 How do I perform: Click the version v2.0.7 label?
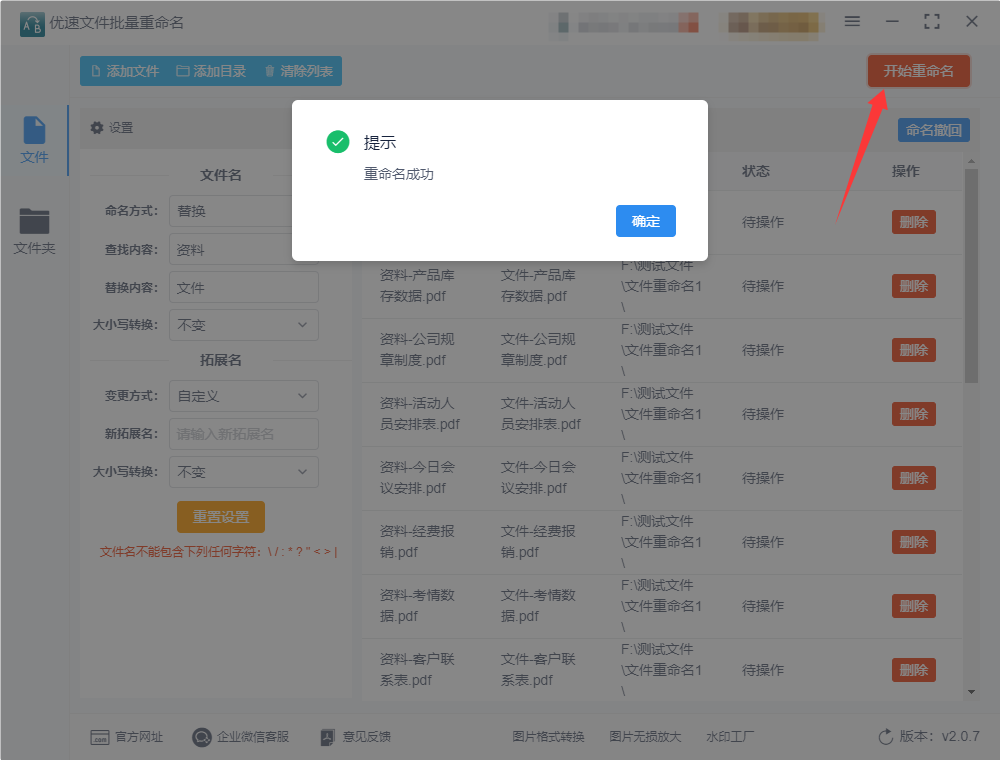939,736
